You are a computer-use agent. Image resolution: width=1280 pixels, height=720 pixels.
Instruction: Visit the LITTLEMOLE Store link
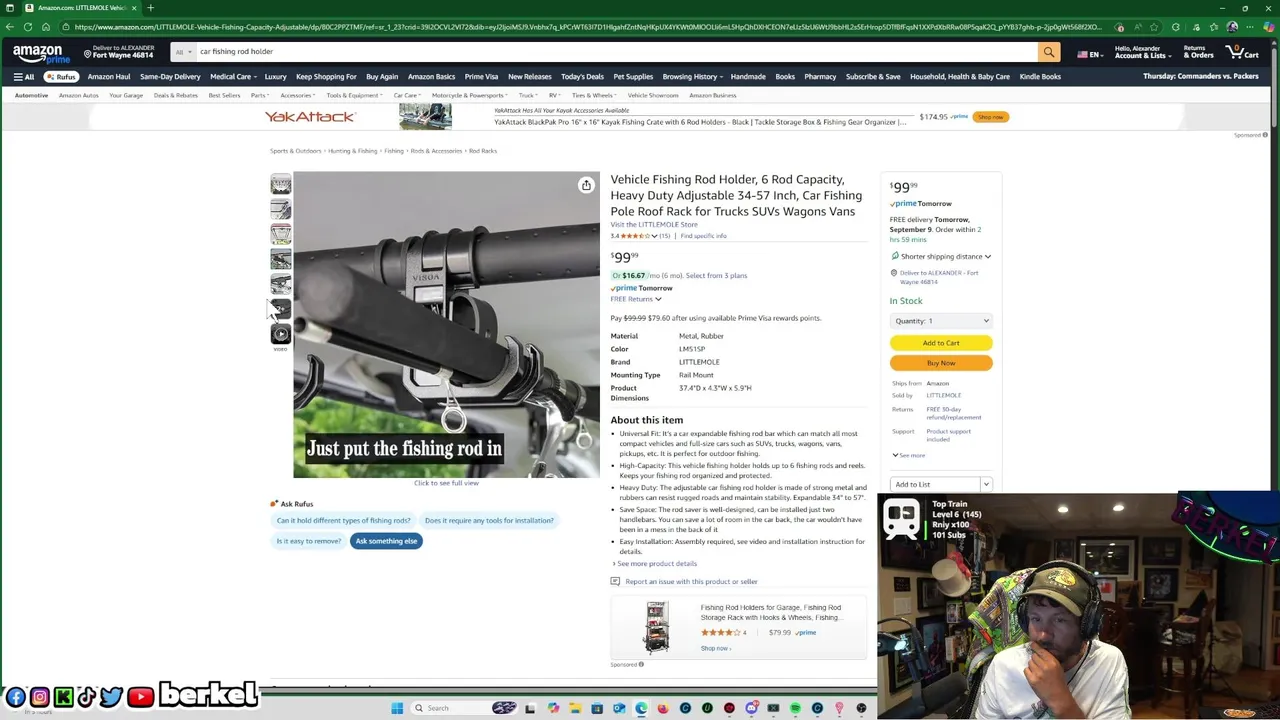point(654,225)
